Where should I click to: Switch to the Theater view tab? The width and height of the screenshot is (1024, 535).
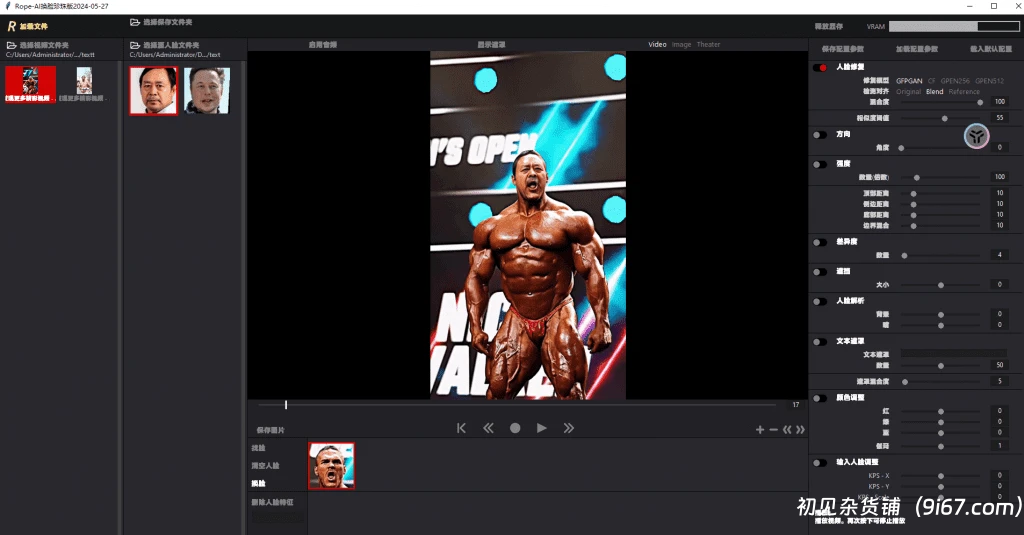pos(708,45)
